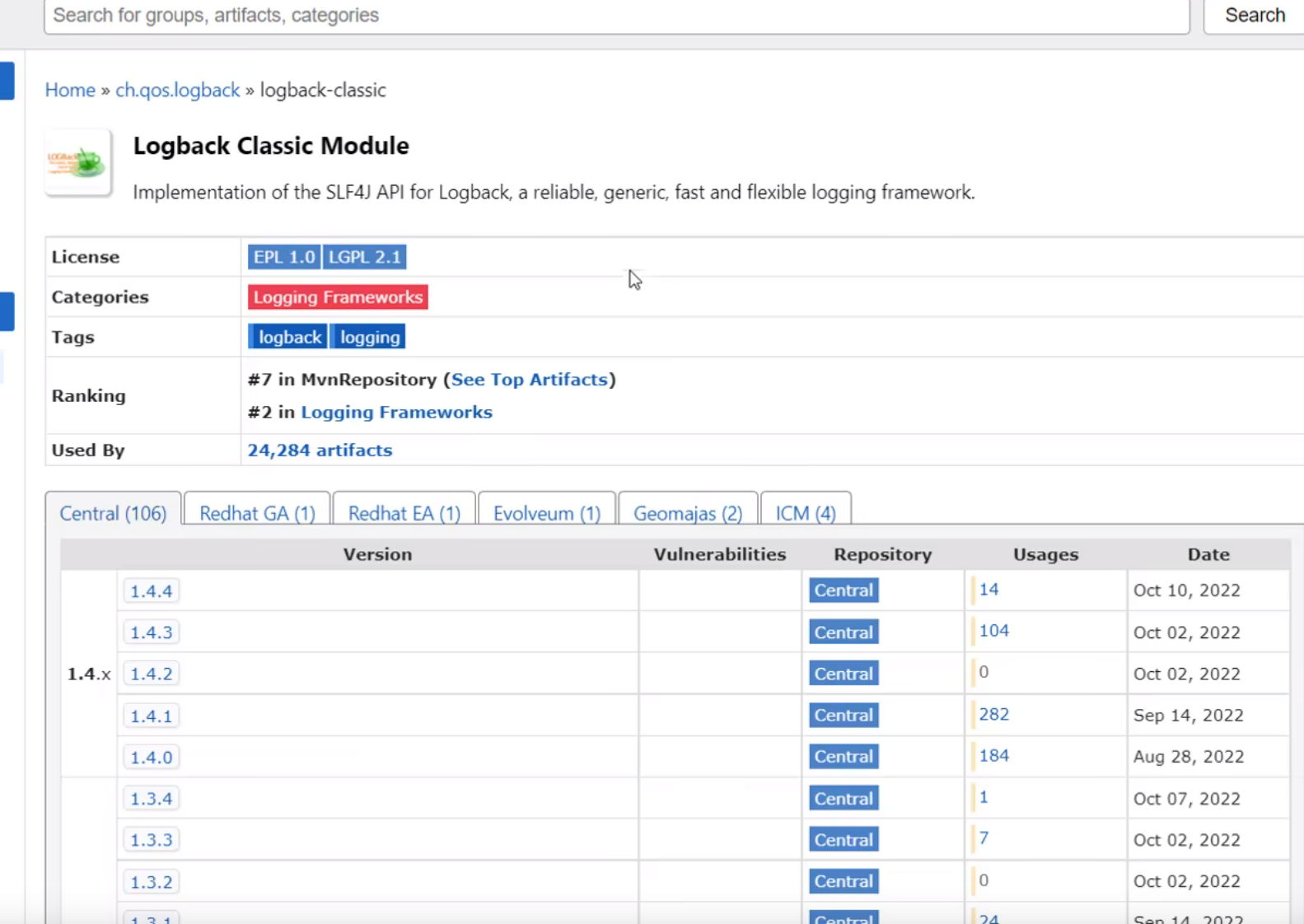Click the 1.4.x version group label
Screen dimensions: 1304x924
(88, 674)
